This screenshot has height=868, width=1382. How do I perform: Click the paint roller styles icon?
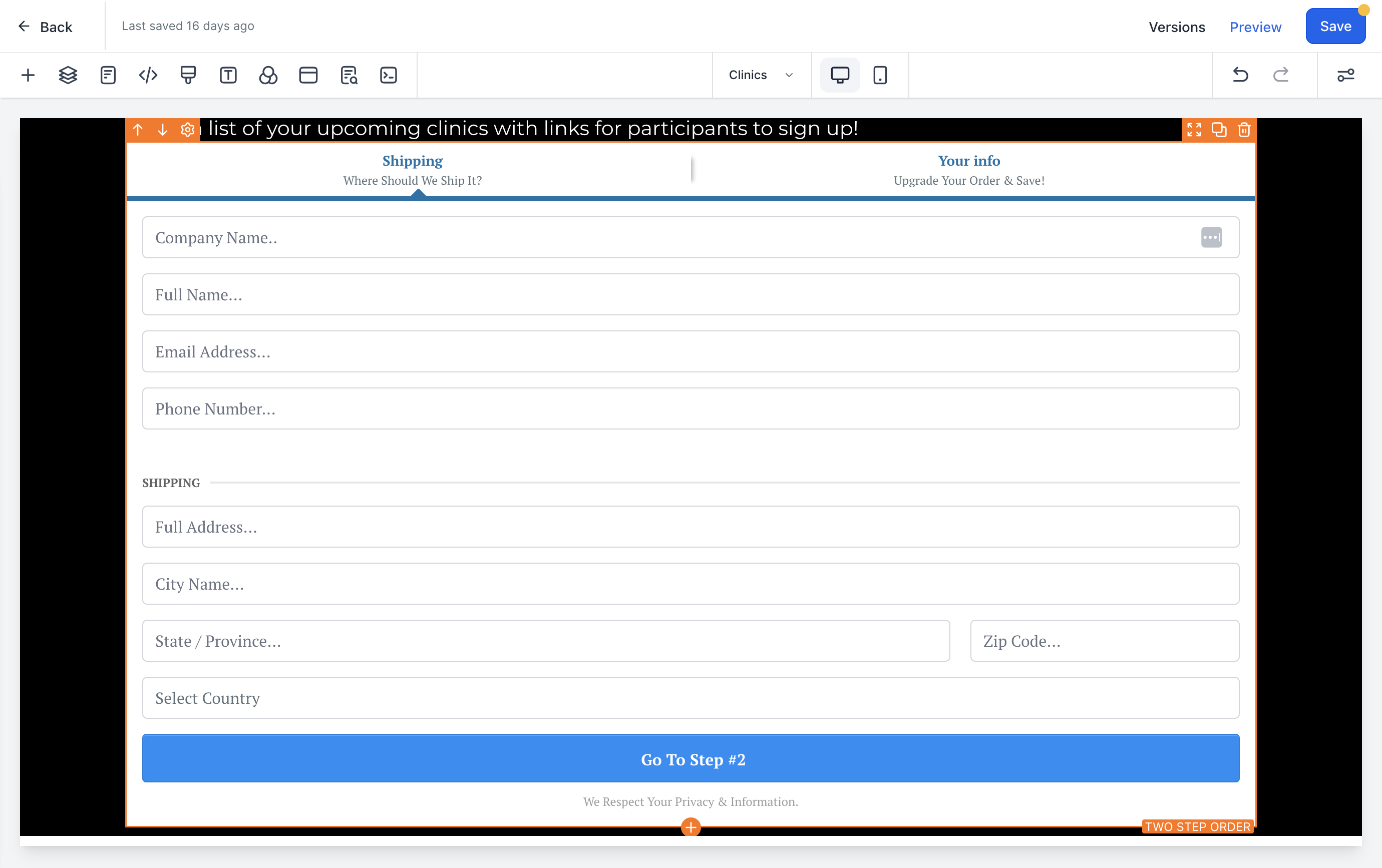pos(188,75)
